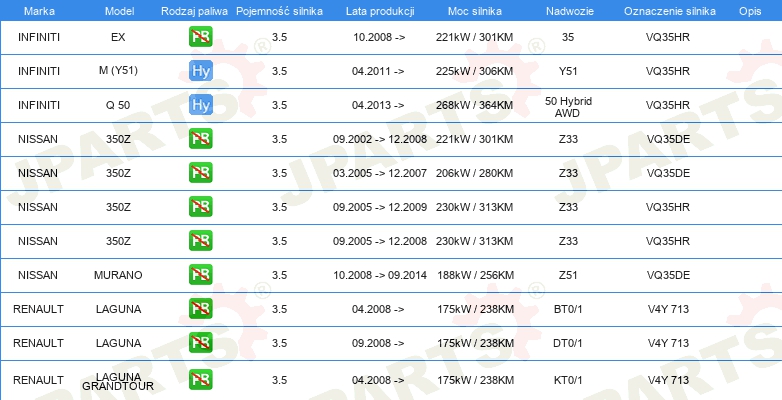Click the Oznaczenie silnika column header
Image resolution: width=782 pixels, height=400 pixels.
tap(669, 11)
